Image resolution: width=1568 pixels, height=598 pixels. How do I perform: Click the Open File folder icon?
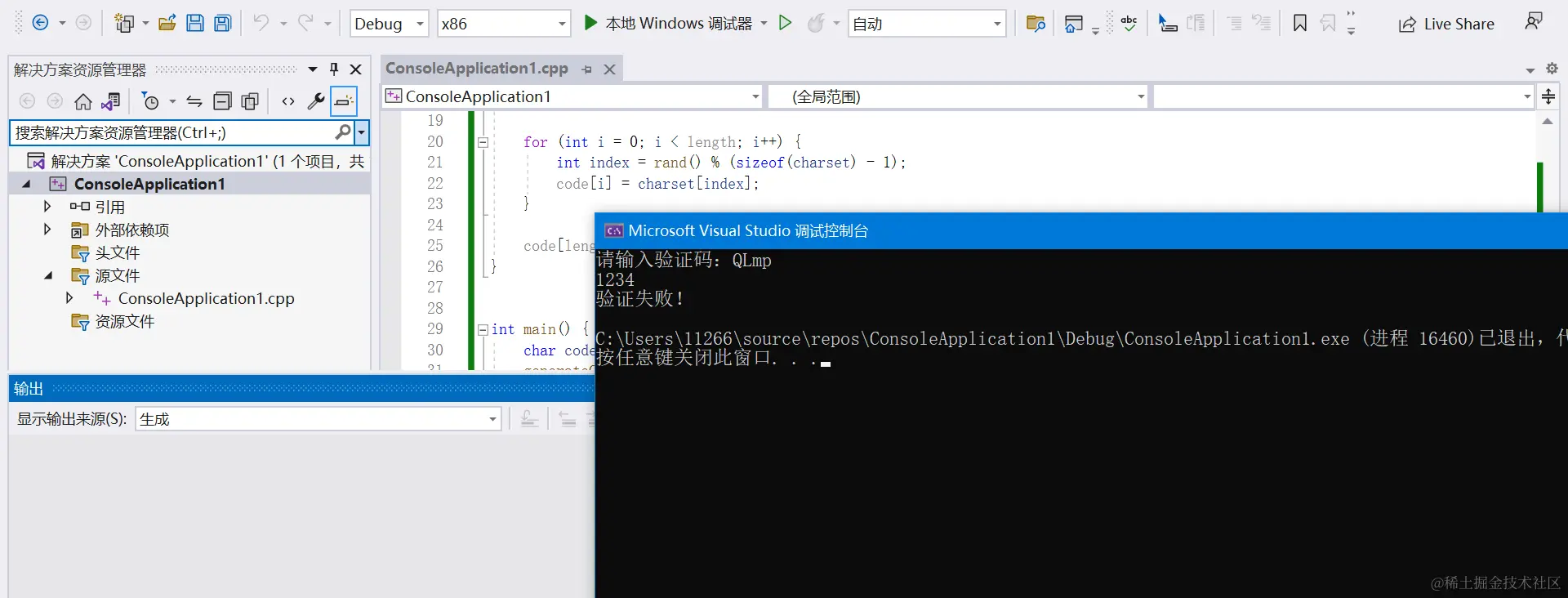(167, 23)
